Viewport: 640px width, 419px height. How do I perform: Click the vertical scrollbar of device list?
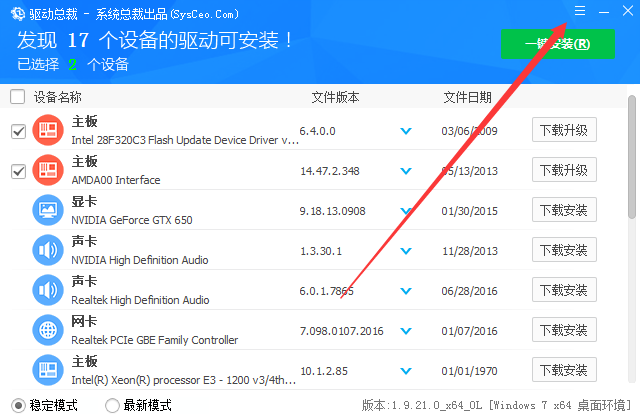(632, 155)
